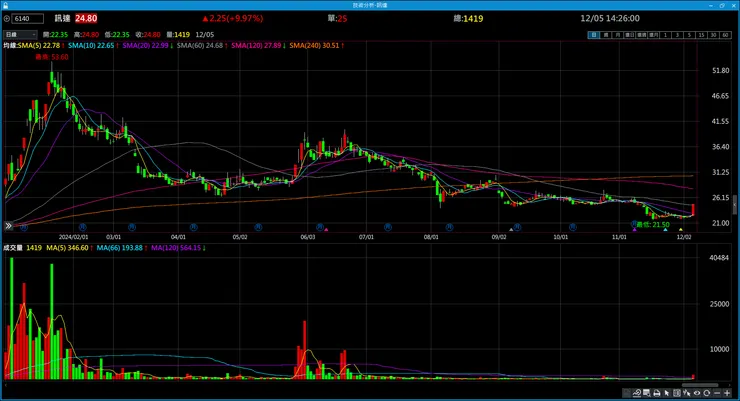Click the SMA(240) 30.51 legend label
Image resolution: width=740 pixels, height=401 pixels.
[x=314, y=45]
